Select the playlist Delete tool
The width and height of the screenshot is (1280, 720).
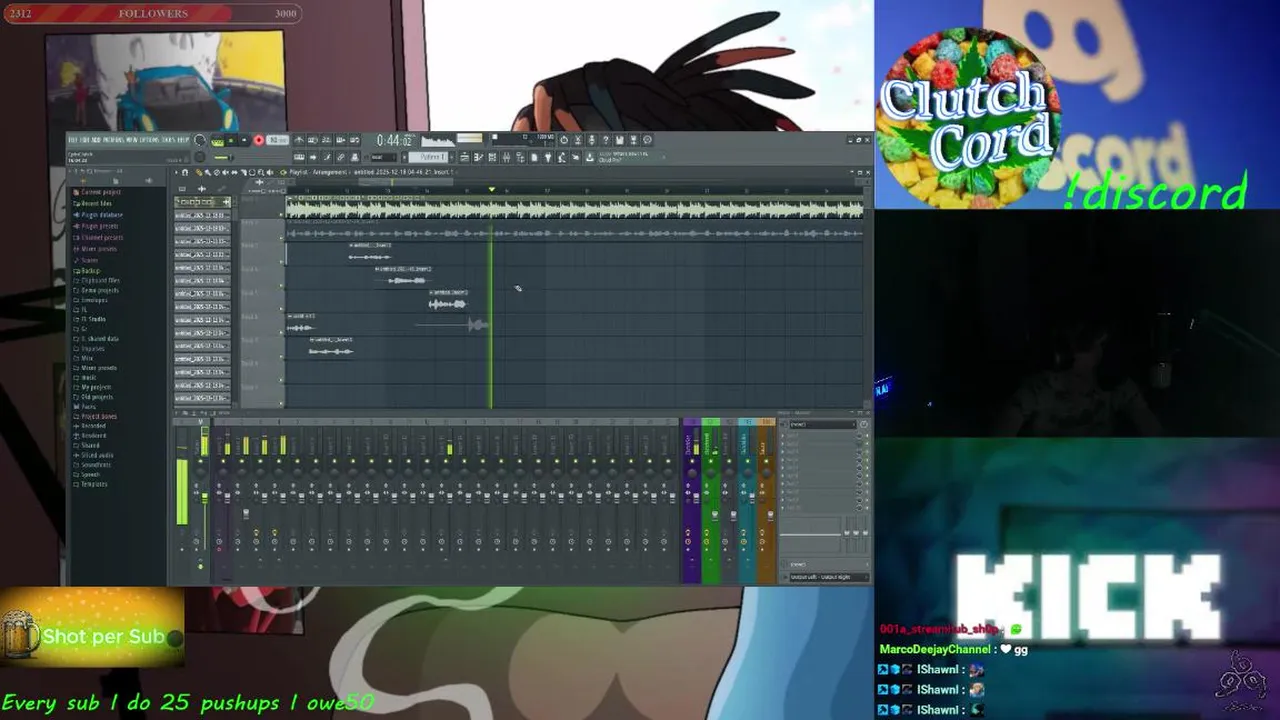point(217,172)
